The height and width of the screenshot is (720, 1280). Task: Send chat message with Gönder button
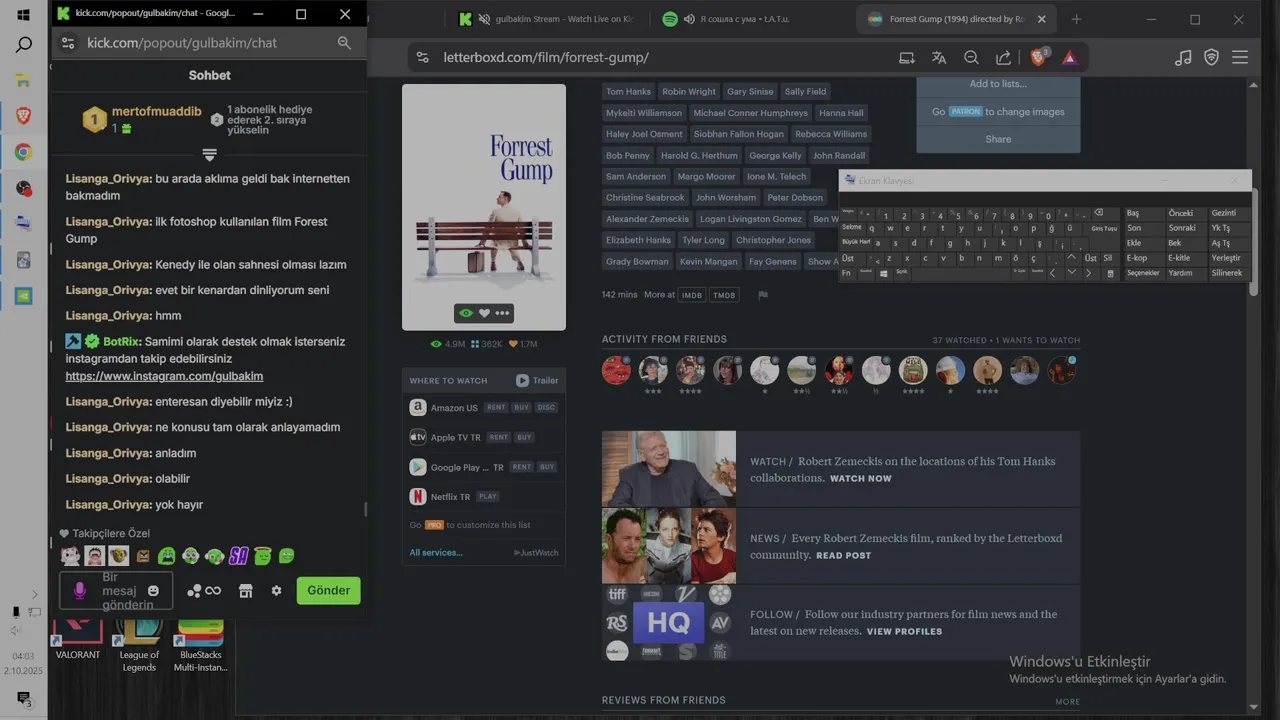point(328,590)
